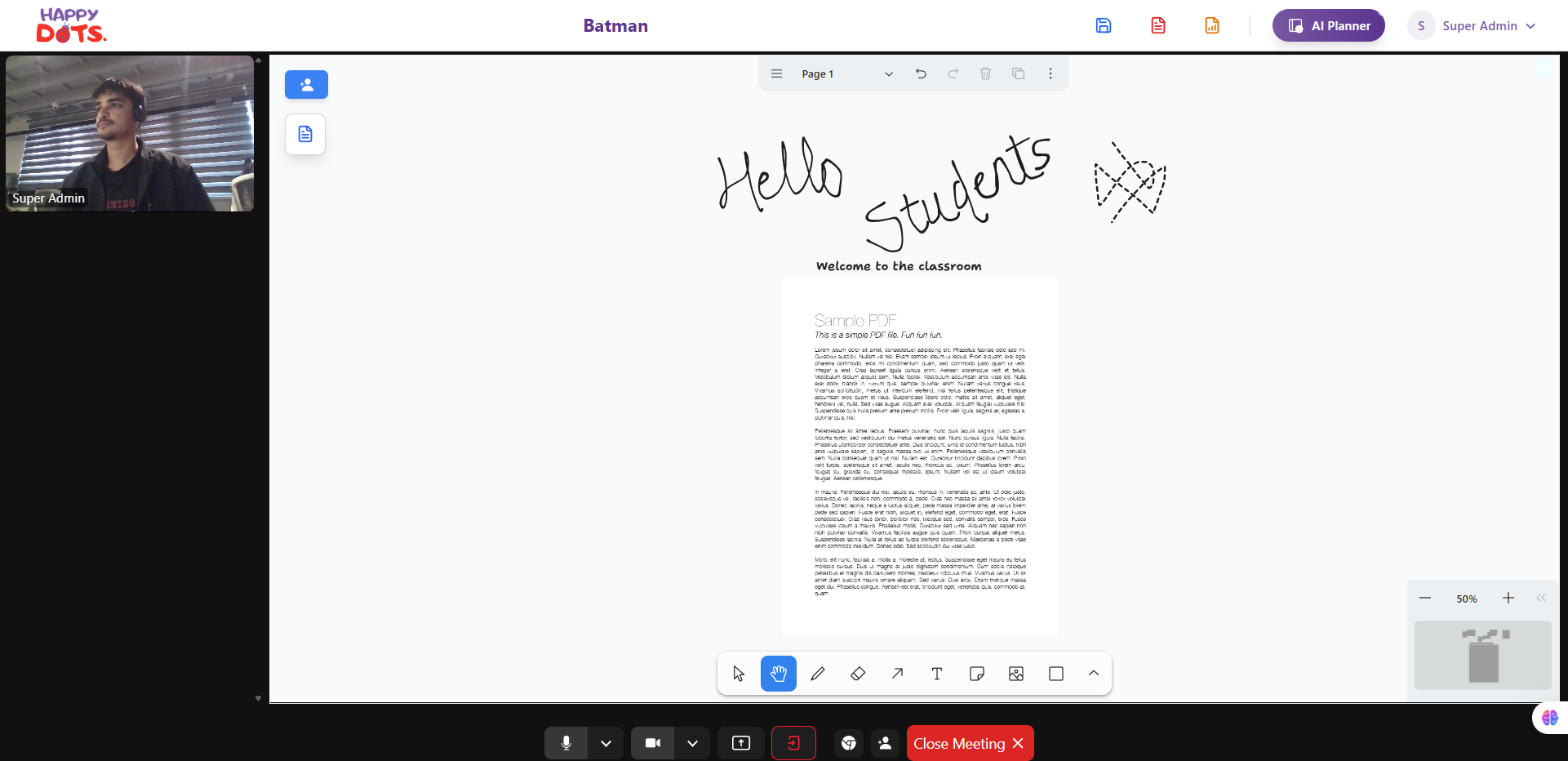Click the Close Meeting button
1568x761 pixels.
coord(969,743)
